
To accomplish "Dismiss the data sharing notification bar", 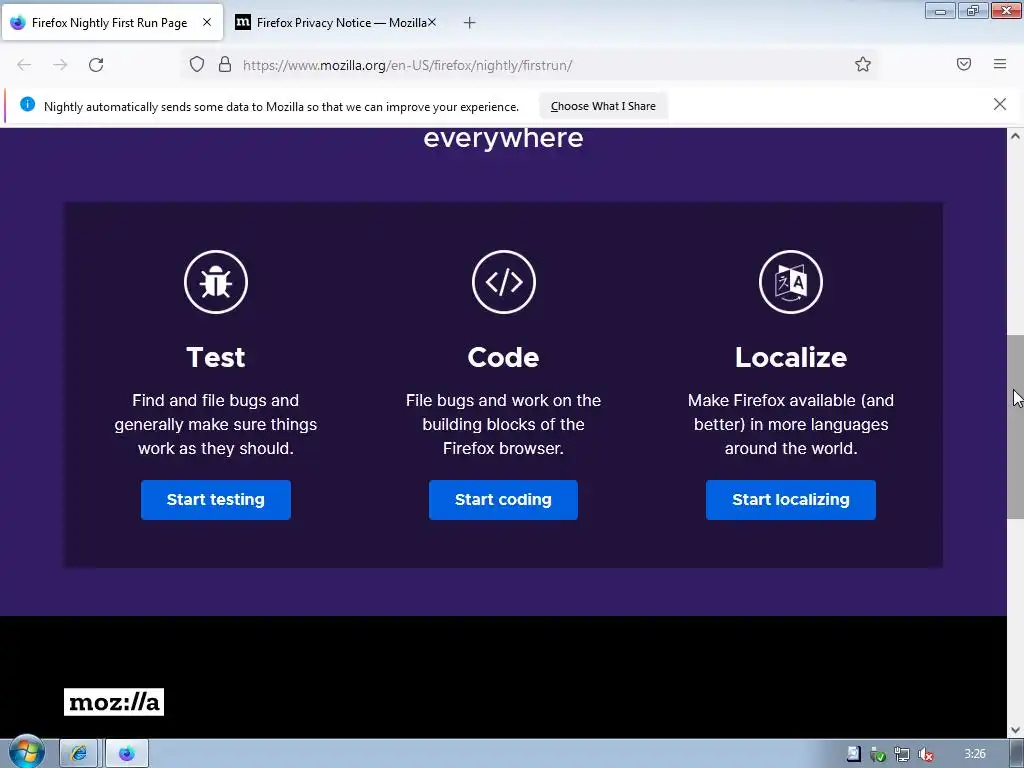I will [1000, 104].
